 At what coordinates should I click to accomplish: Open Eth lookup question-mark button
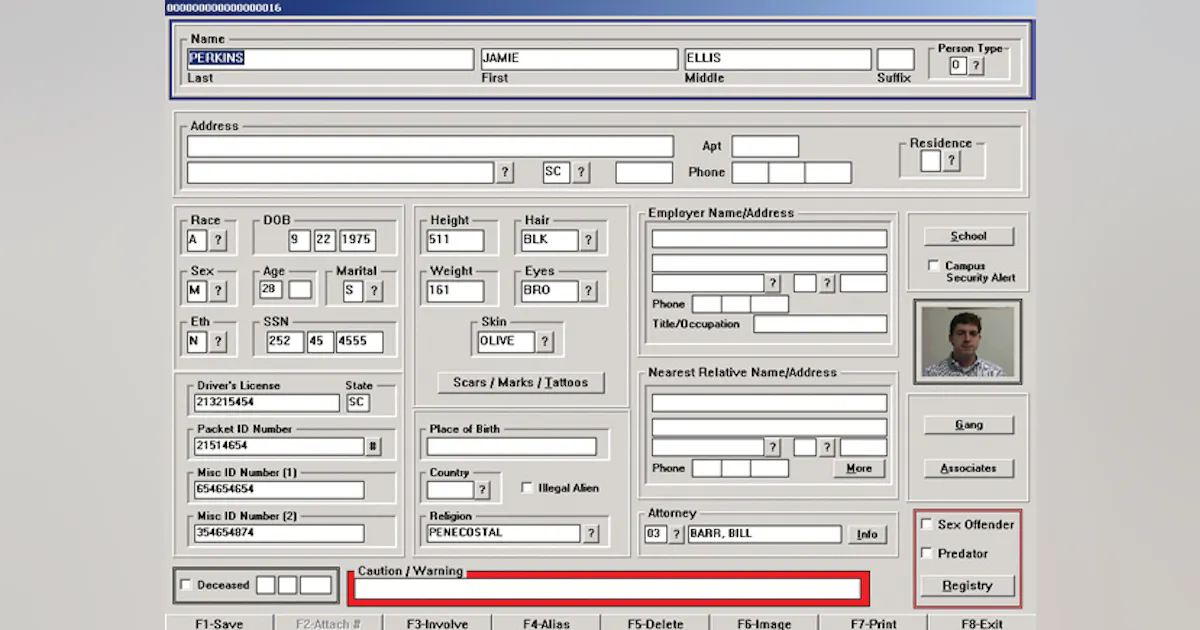click(x=218, y=341)
